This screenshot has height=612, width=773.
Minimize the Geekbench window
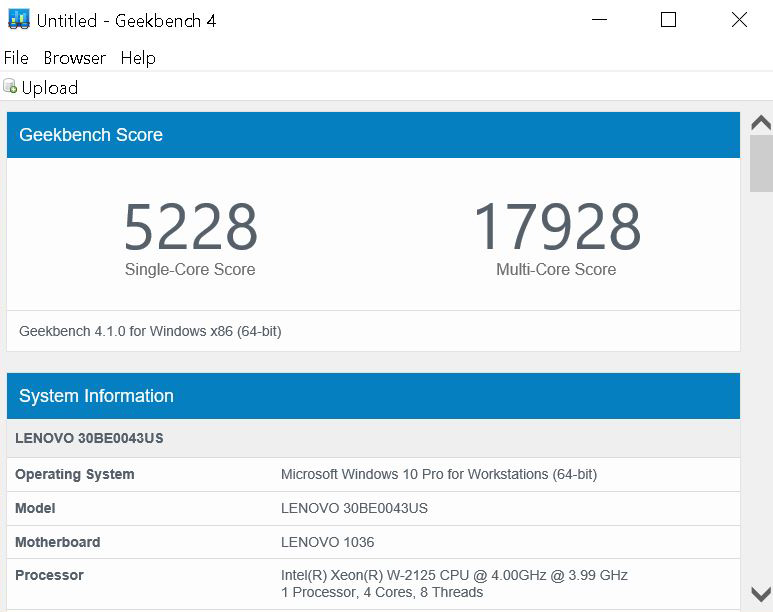599,20
